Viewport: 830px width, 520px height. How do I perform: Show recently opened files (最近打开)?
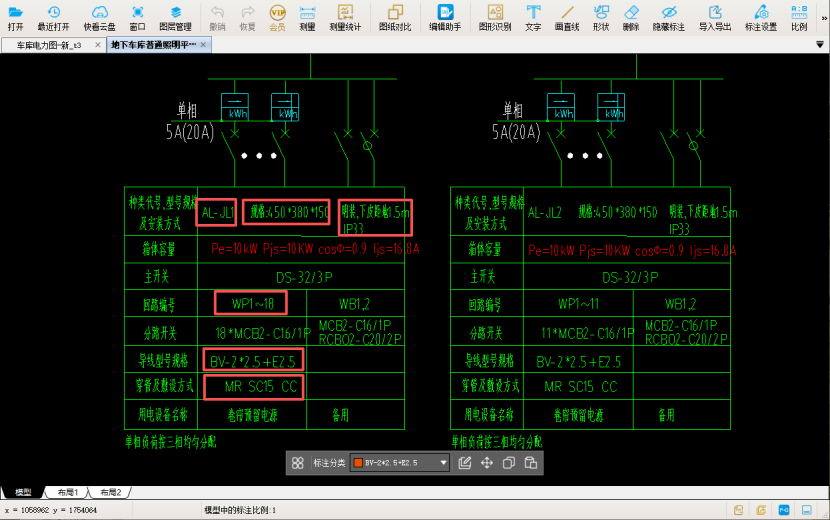pyautogui.click(x=53, y=17)
